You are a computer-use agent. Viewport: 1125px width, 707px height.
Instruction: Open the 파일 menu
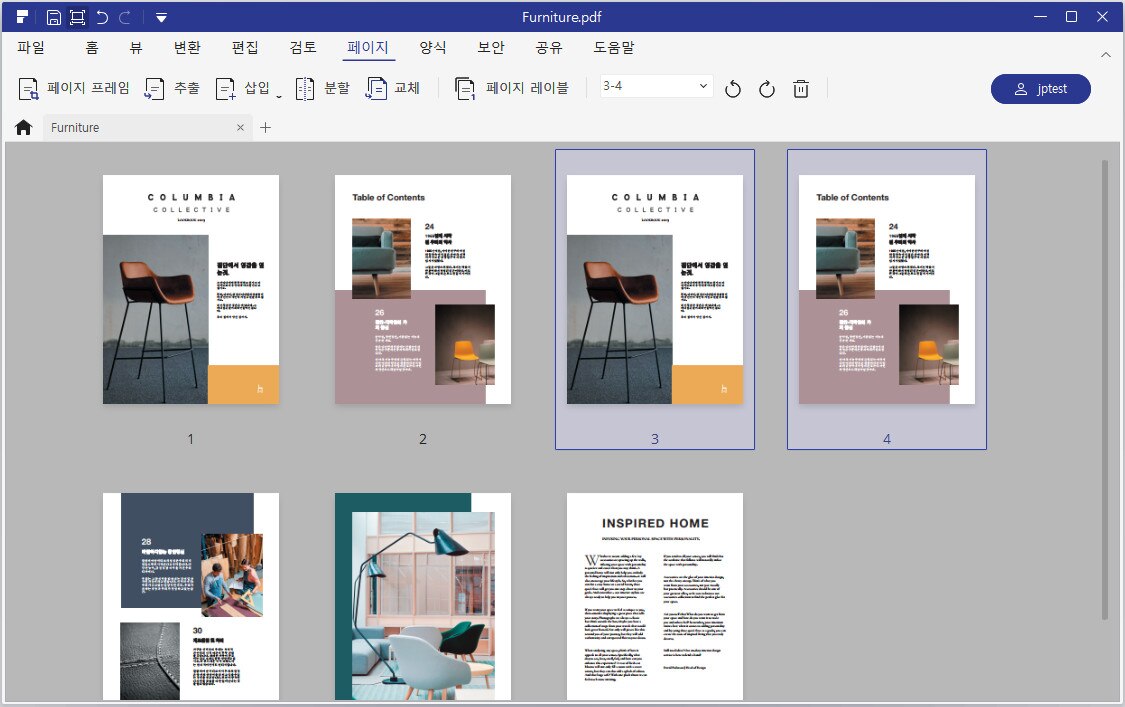click(31, 47)
